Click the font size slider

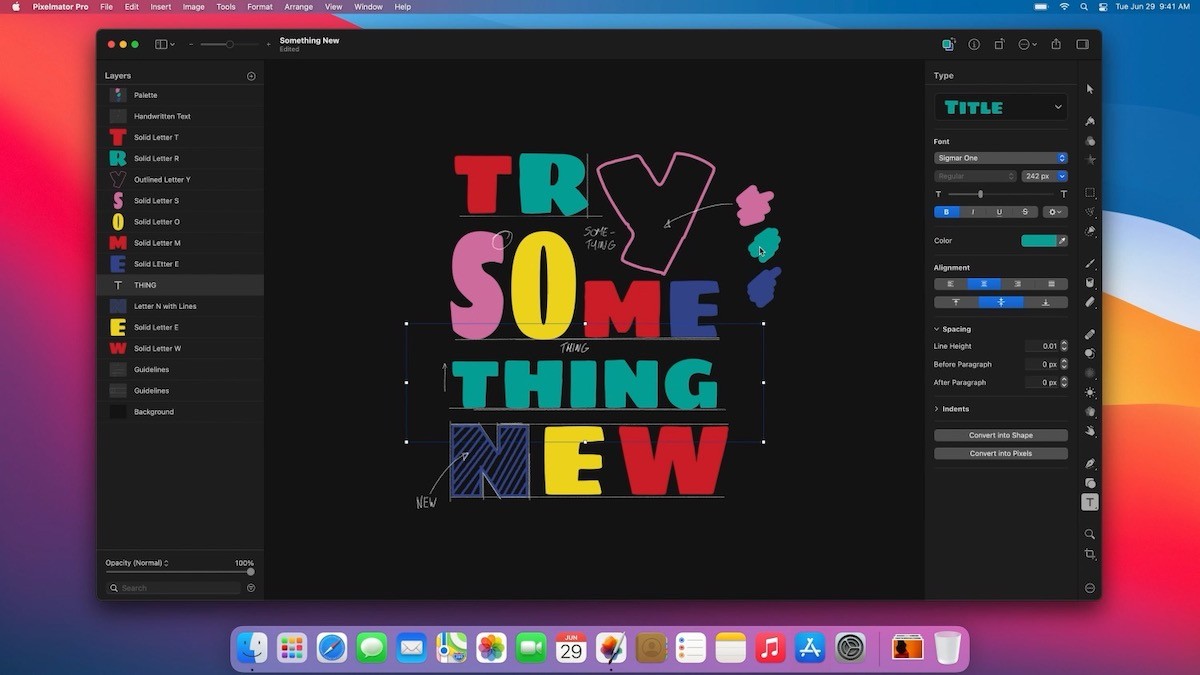coord(1000,194)
